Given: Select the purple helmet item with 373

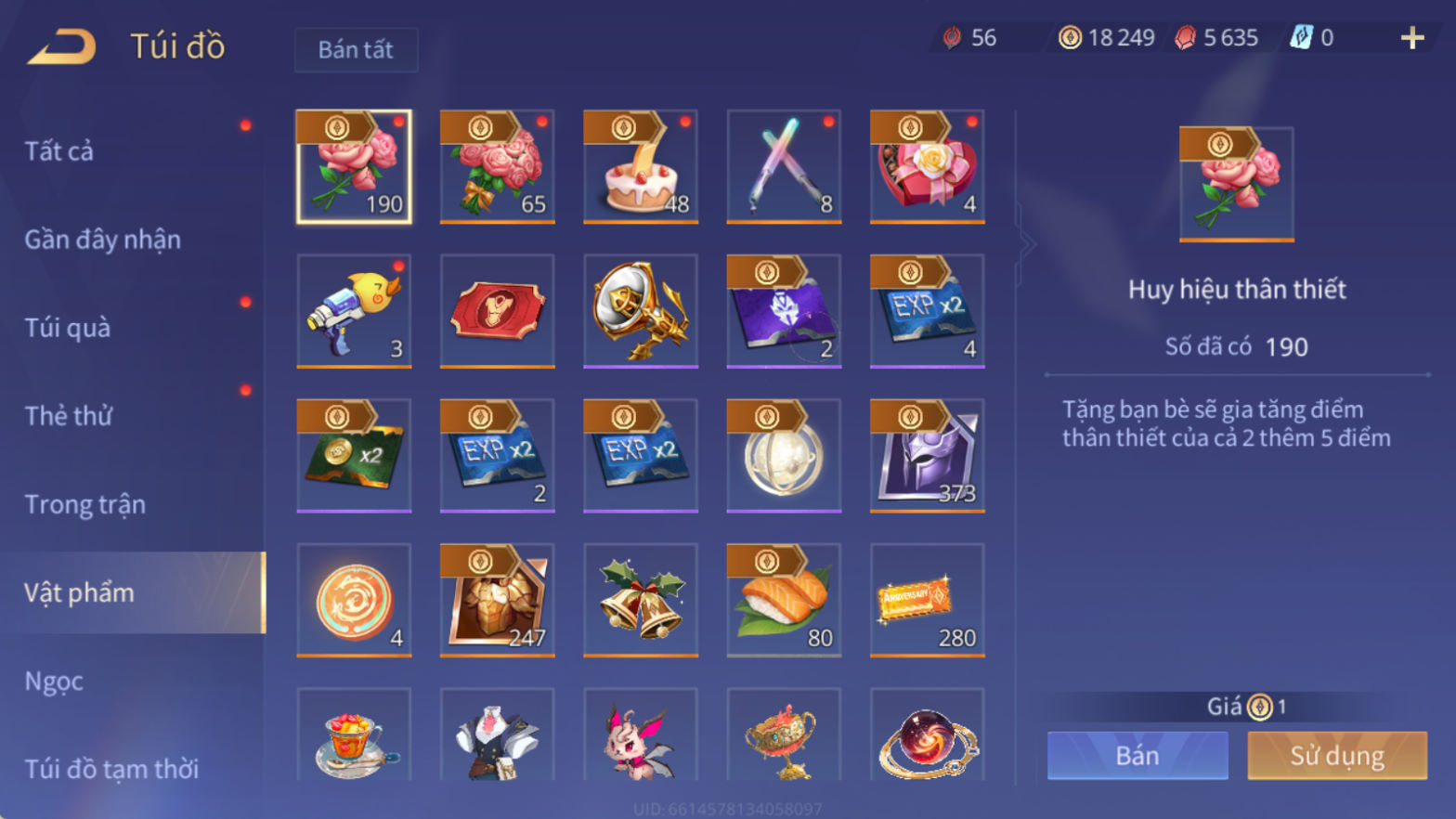Looking at the screenshot, I should tap(927, 456).
